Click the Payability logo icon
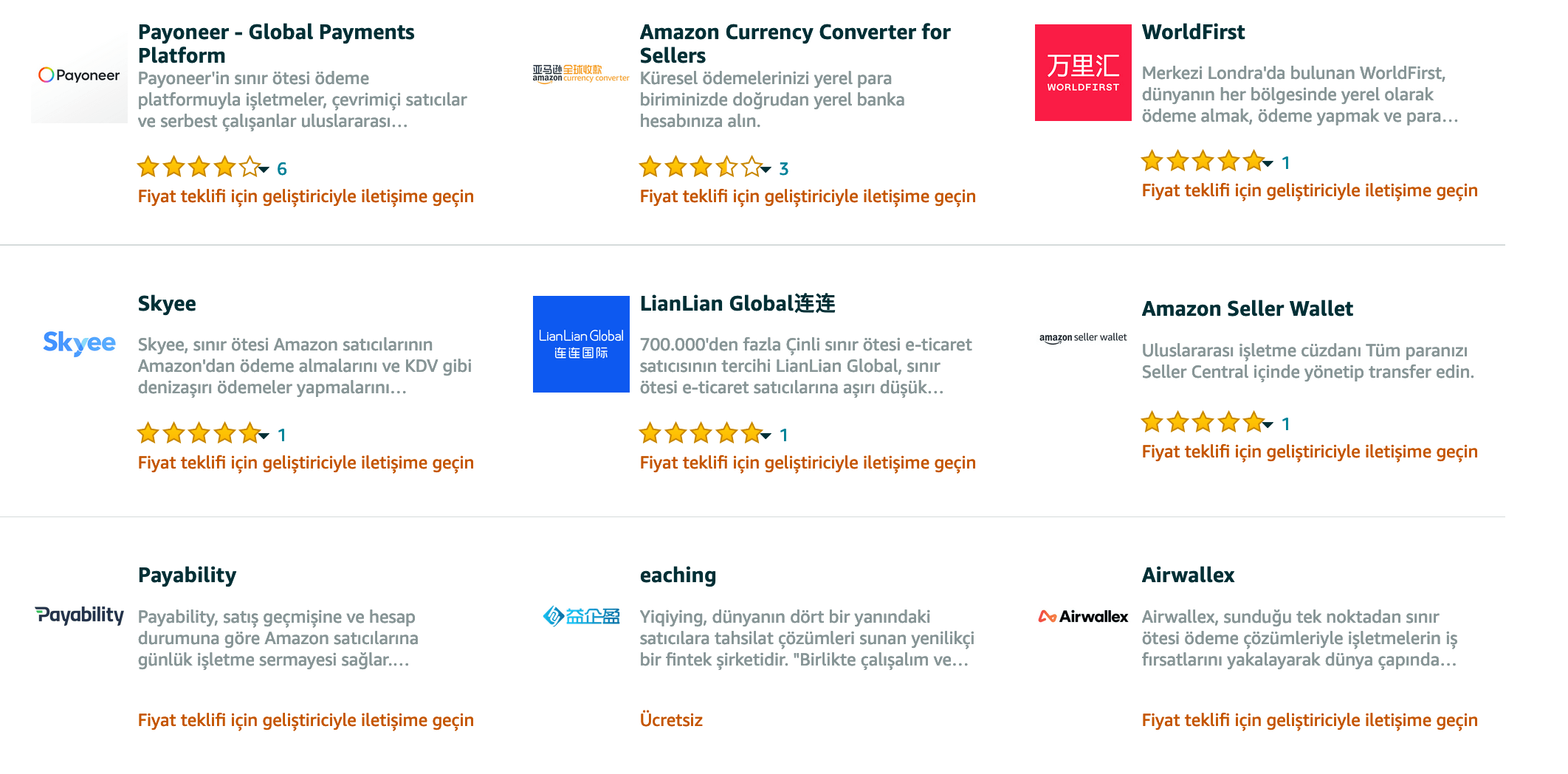This screenshot has width=1568, height=774. click(79, 615)
